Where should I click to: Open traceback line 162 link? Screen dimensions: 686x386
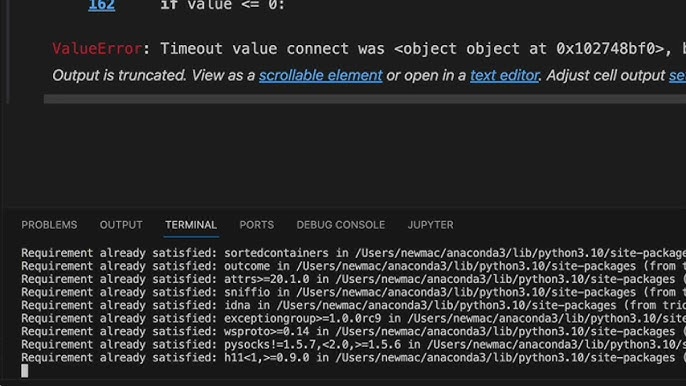tap(102, 5)
